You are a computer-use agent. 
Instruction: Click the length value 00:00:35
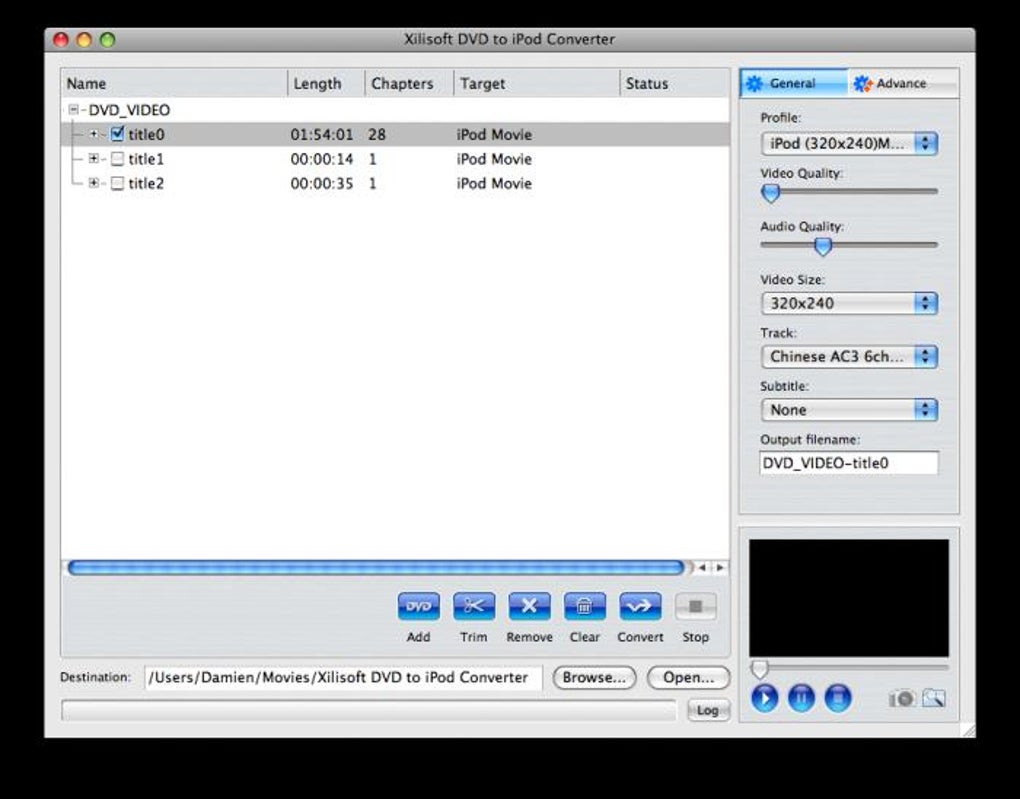tap(322, 183)
